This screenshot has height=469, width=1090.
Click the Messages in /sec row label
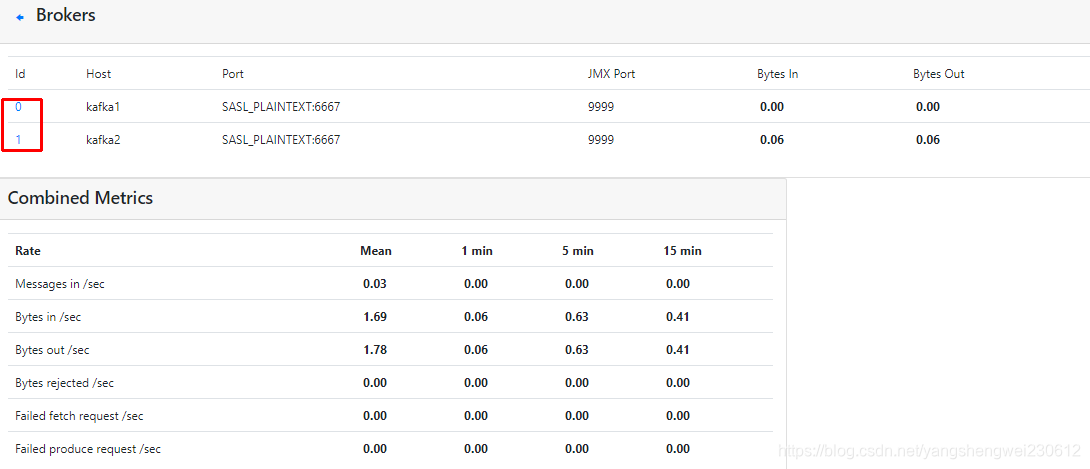tap(60, 284)
